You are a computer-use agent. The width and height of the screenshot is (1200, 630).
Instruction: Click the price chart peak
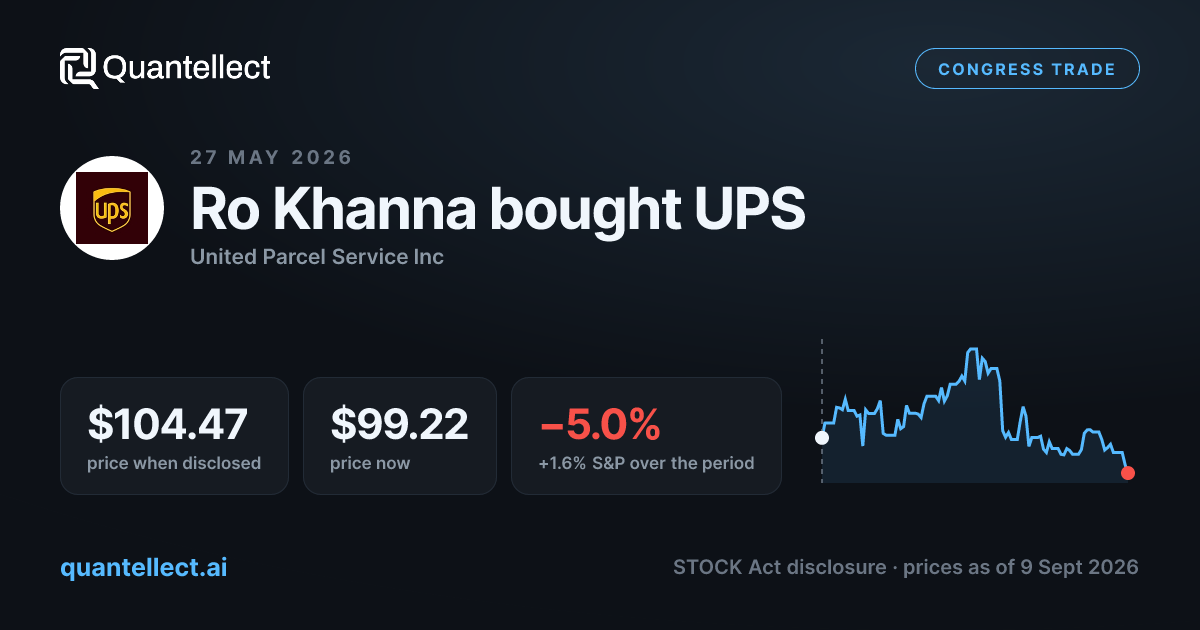[x=971, y=350]
